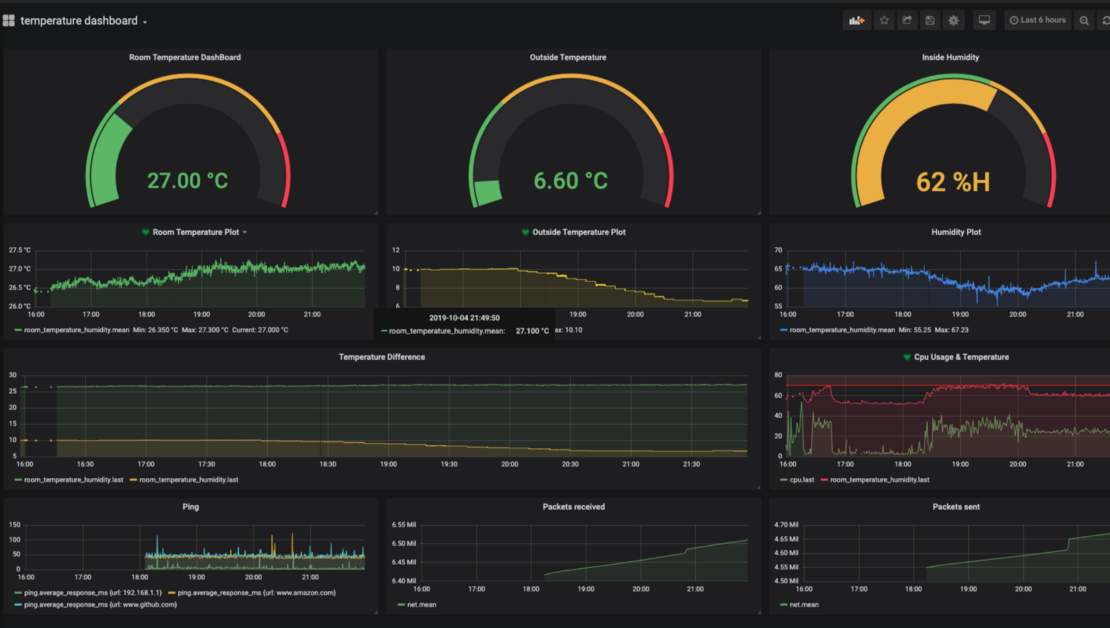
Task: Open the Last 6 hours time picker
Action: (x=1038, y=21)
